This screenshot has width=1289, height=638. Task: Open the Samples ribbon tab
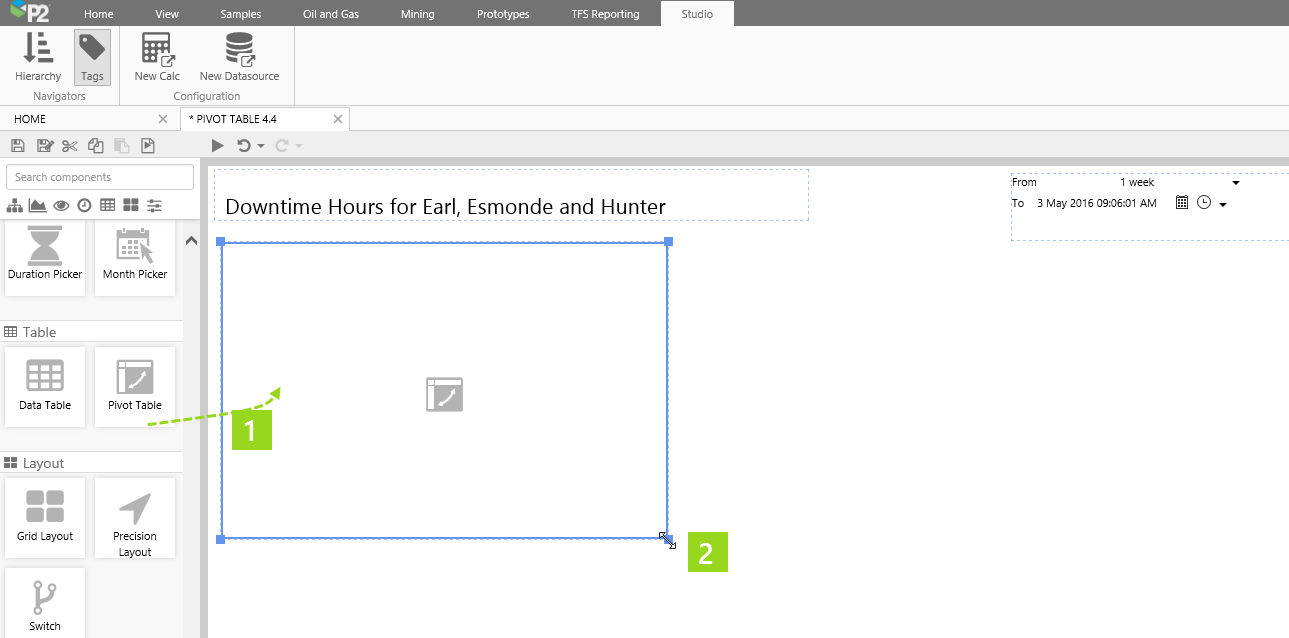pos(241,14)
